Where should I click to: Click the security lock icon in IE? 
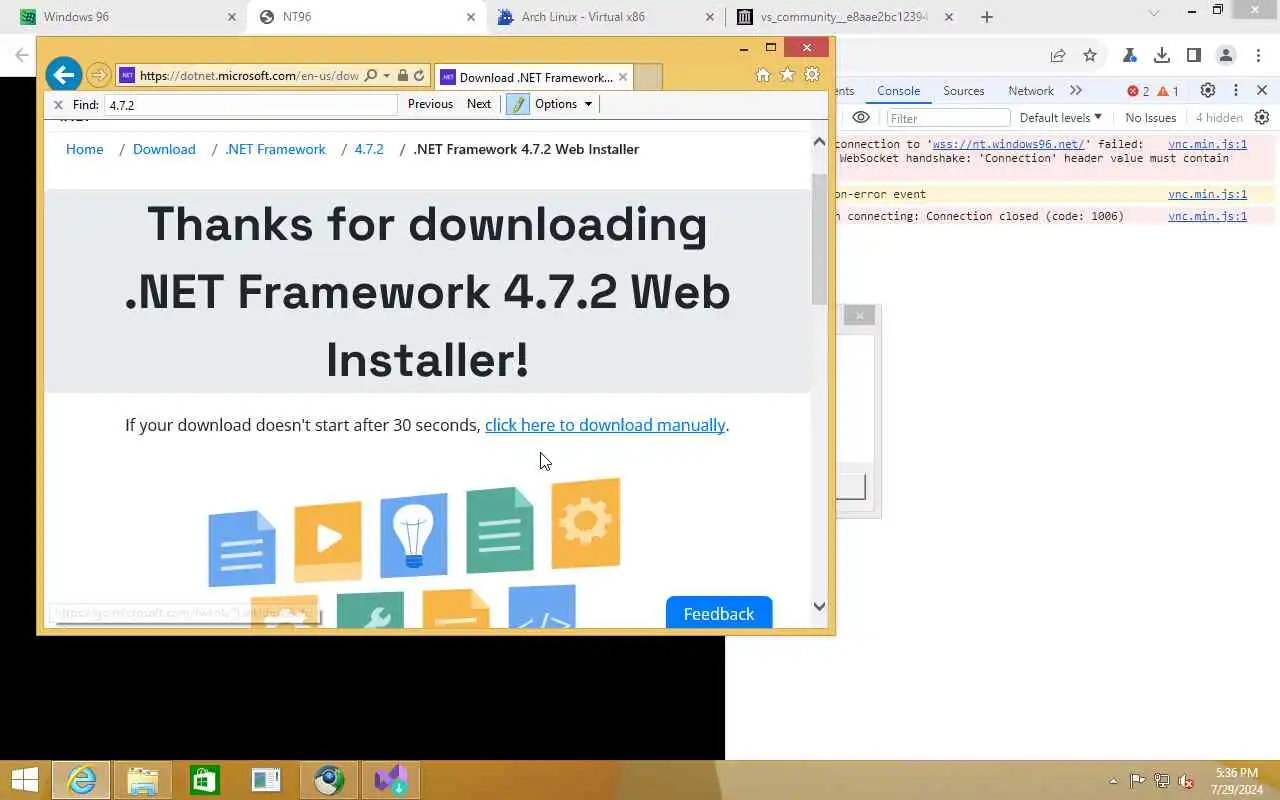click(402, 76)
